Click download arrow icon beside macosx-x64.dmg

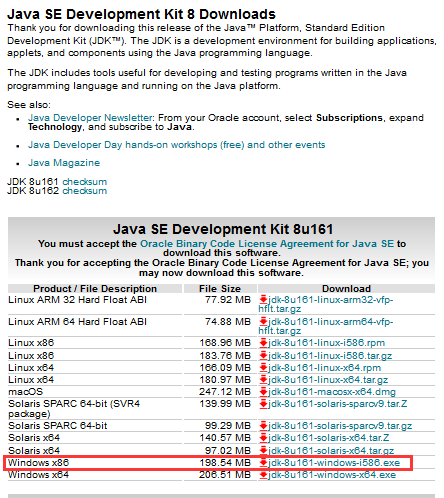click(263, 391)
